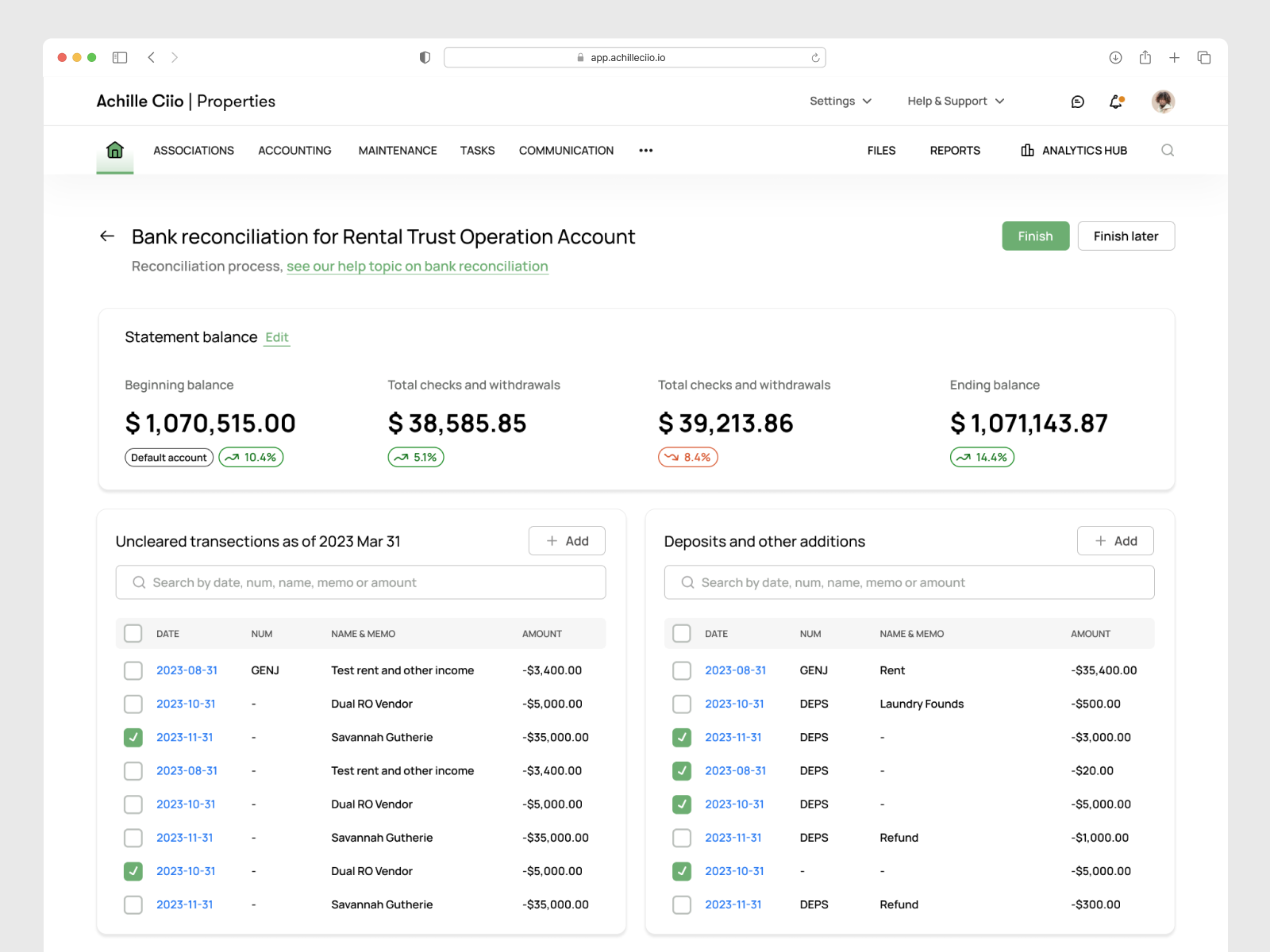Image resolution: width=1270 pixels, height=952 pixels.
Task: Open the profile avatar menu
Action: (x=1162, y=101)
